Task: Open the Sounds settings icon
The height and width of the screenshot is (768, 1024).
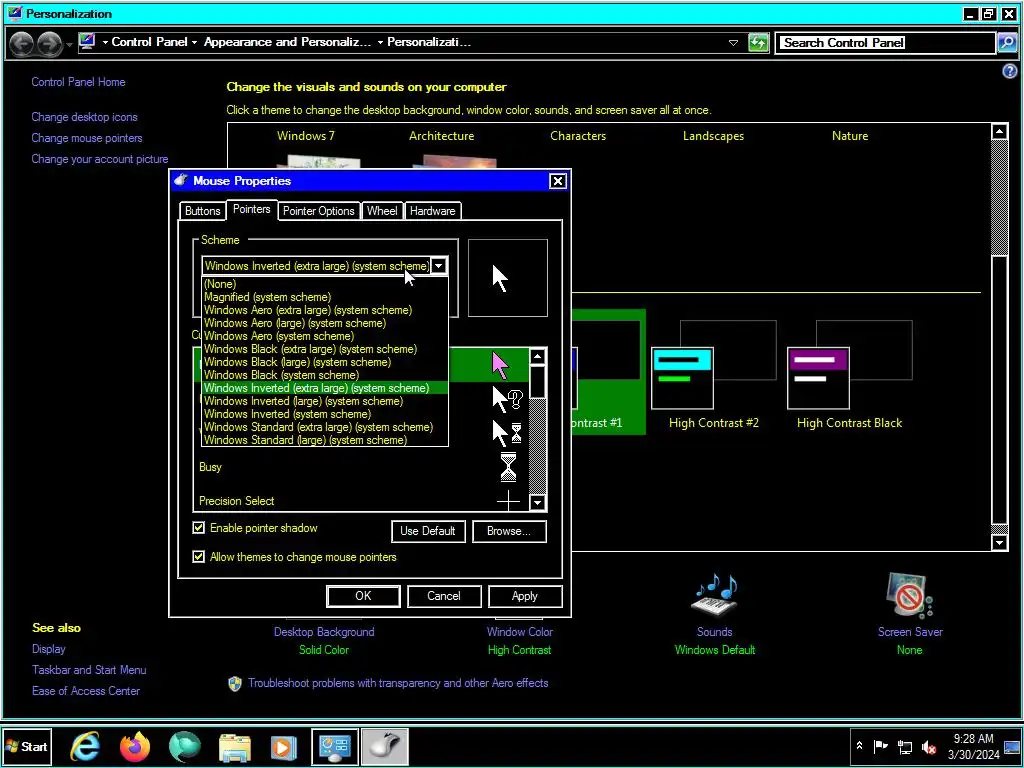Action: tap(714, 596)
